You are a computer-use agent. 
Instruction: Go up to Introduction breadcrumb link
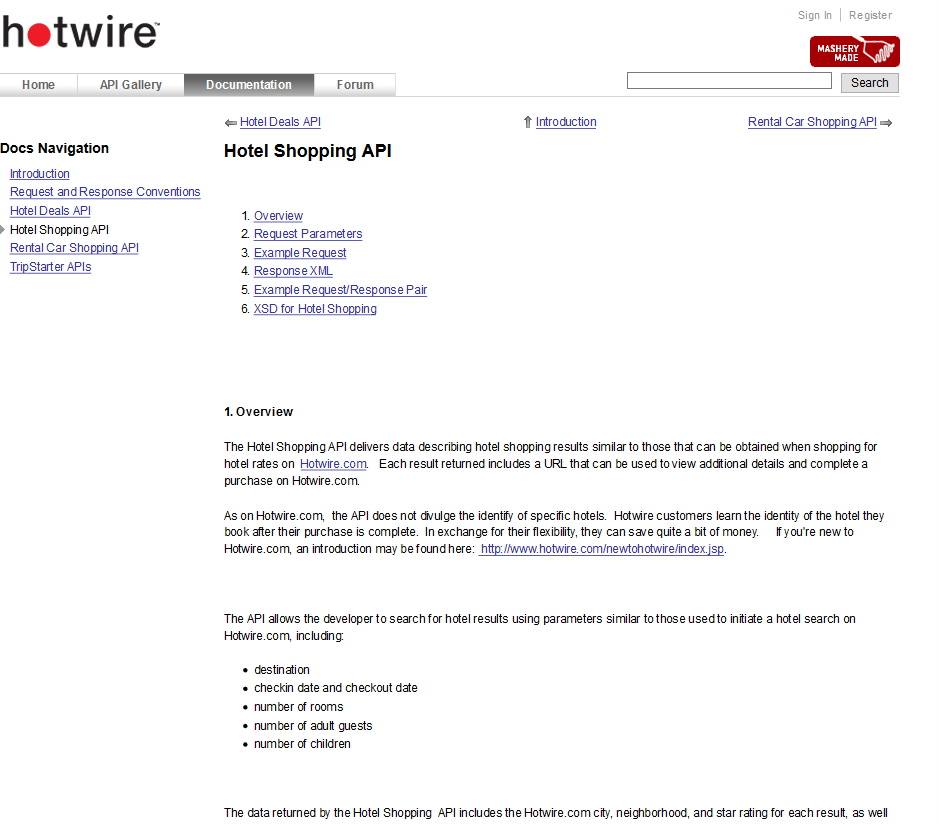pos(566,122)
